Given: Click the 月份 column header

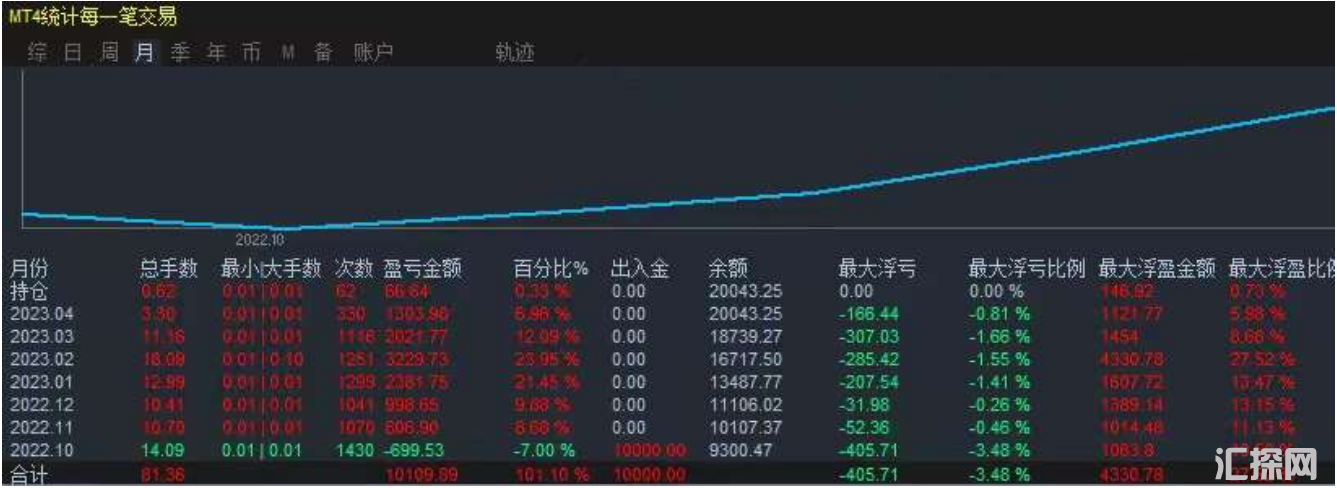Looking at the screenshot, I should [x=28, y=268].
